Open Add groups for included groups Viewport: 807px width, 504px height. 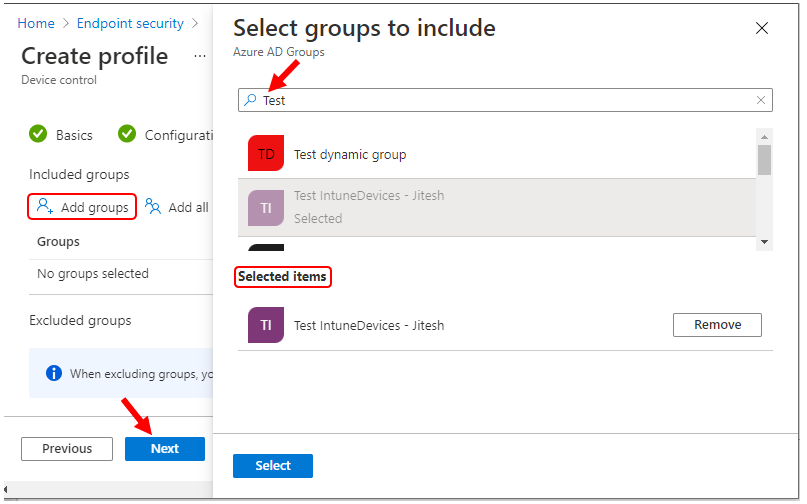coord(82,207)
